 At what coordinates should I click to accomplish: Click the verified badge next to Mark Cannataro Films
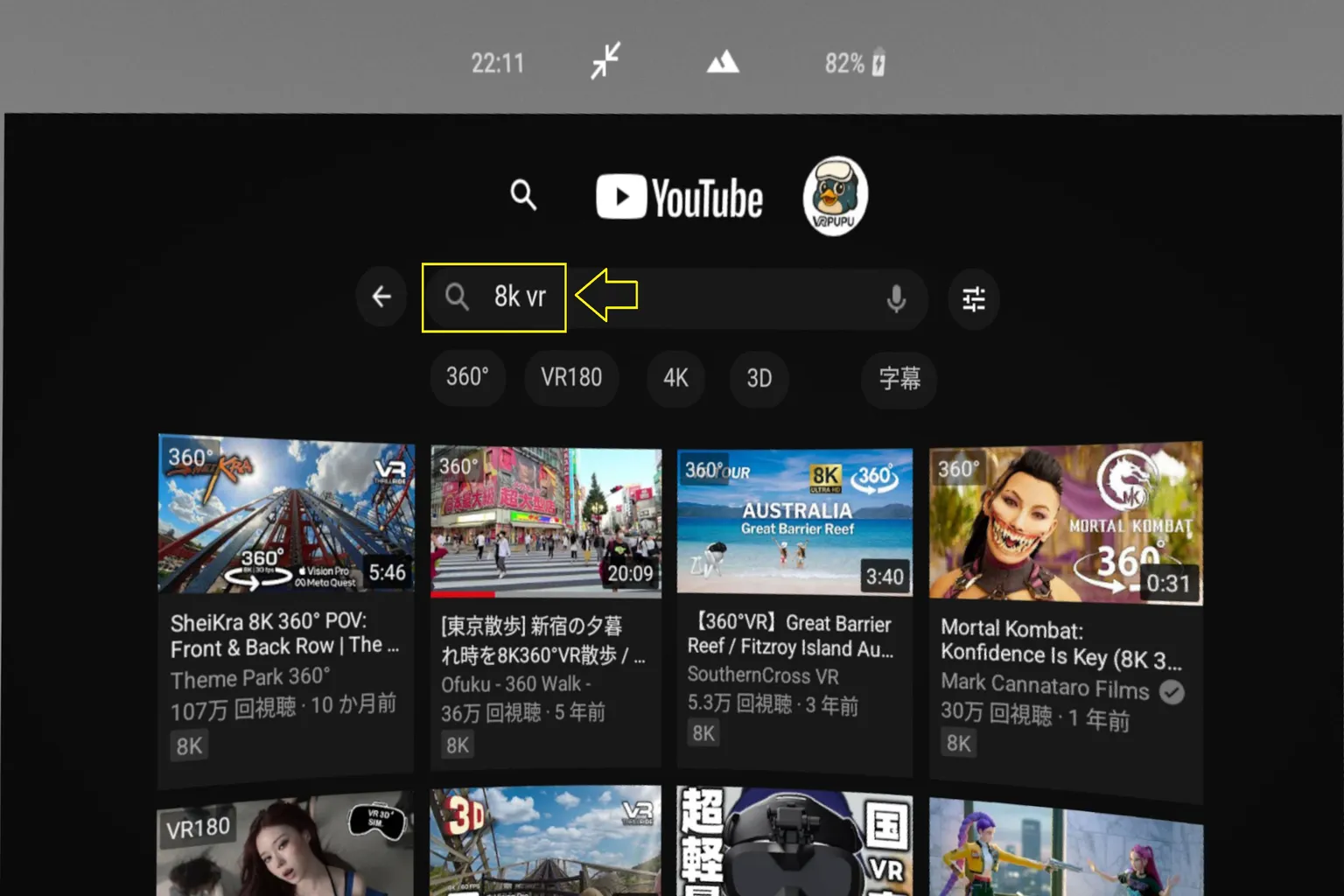1172,692
